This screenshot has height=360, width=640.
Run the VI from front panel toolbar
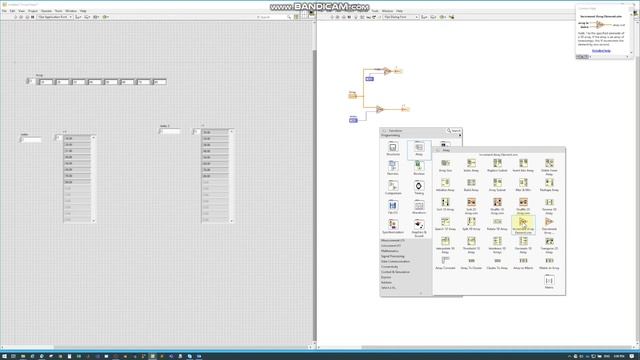click(16, 17)
